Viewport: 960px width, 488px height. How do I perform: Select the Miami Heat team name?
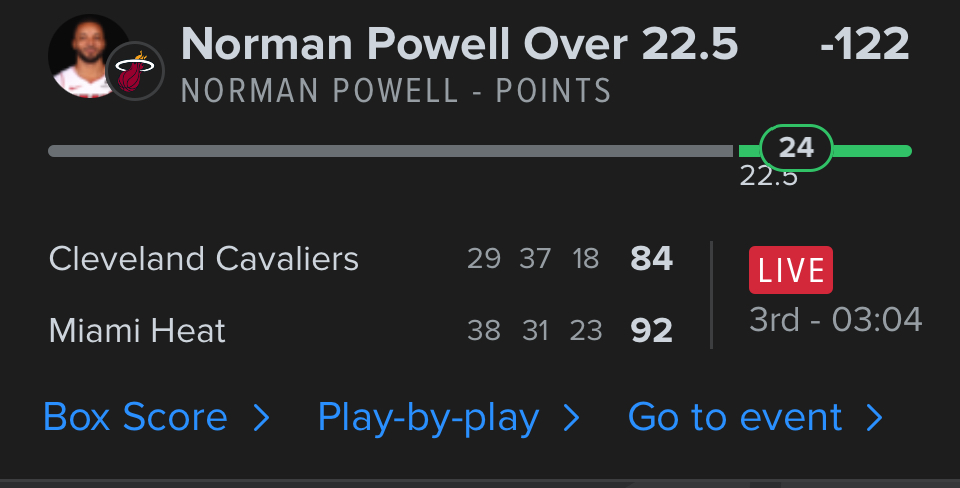click(x=137, y=330)
